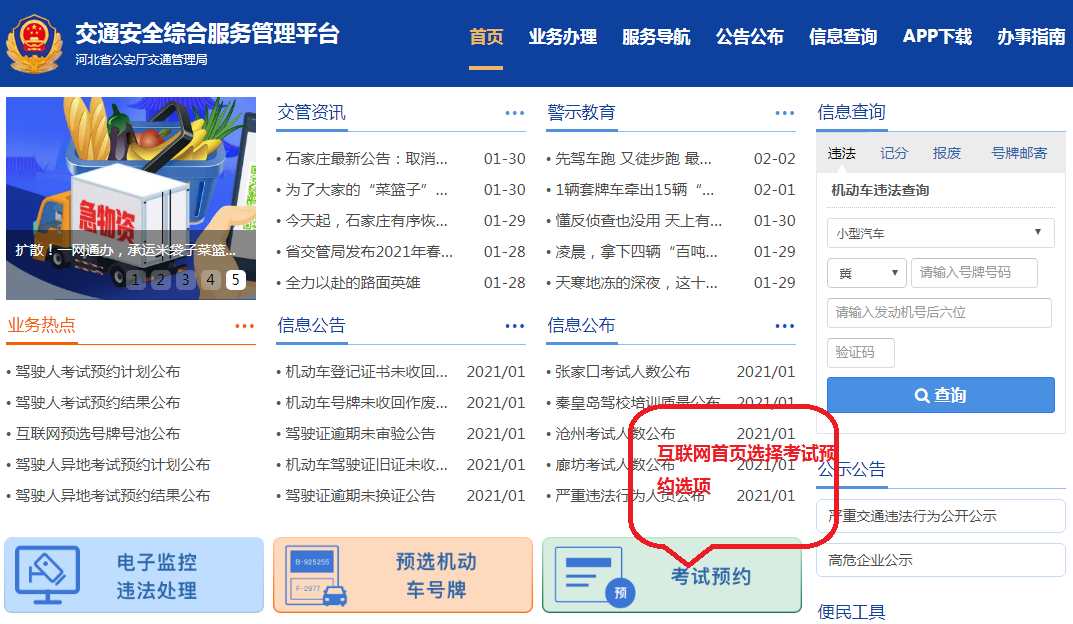Go to carousel slide 2
This screenshot has height=624, width=1073.
[160, 279]
